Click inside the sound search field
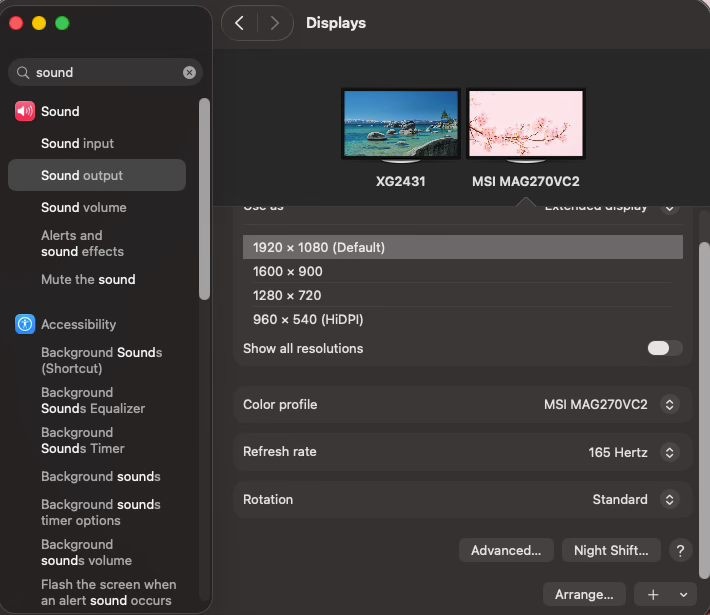Image resolution: width=710 pixels, height=615 pixels. [105, 72]
